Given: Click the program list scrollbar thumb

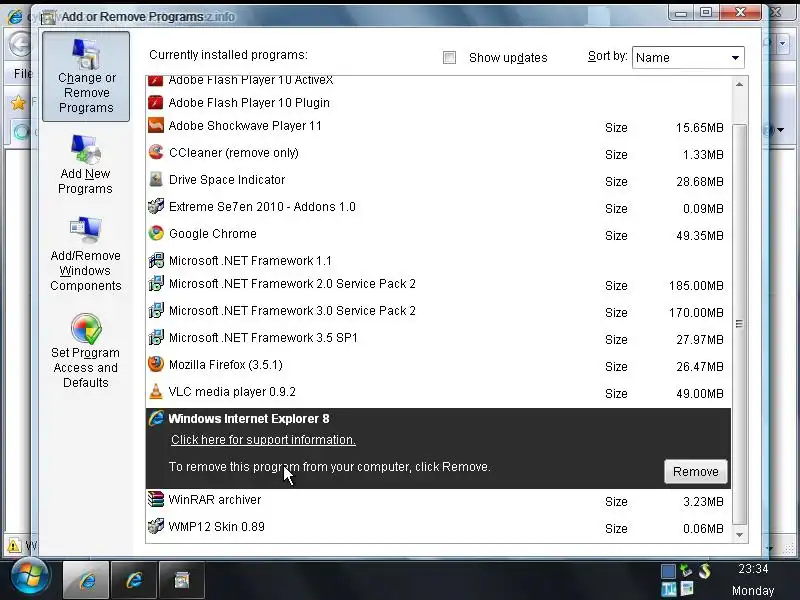Looking at the screenshot, I should coord(739,324).
